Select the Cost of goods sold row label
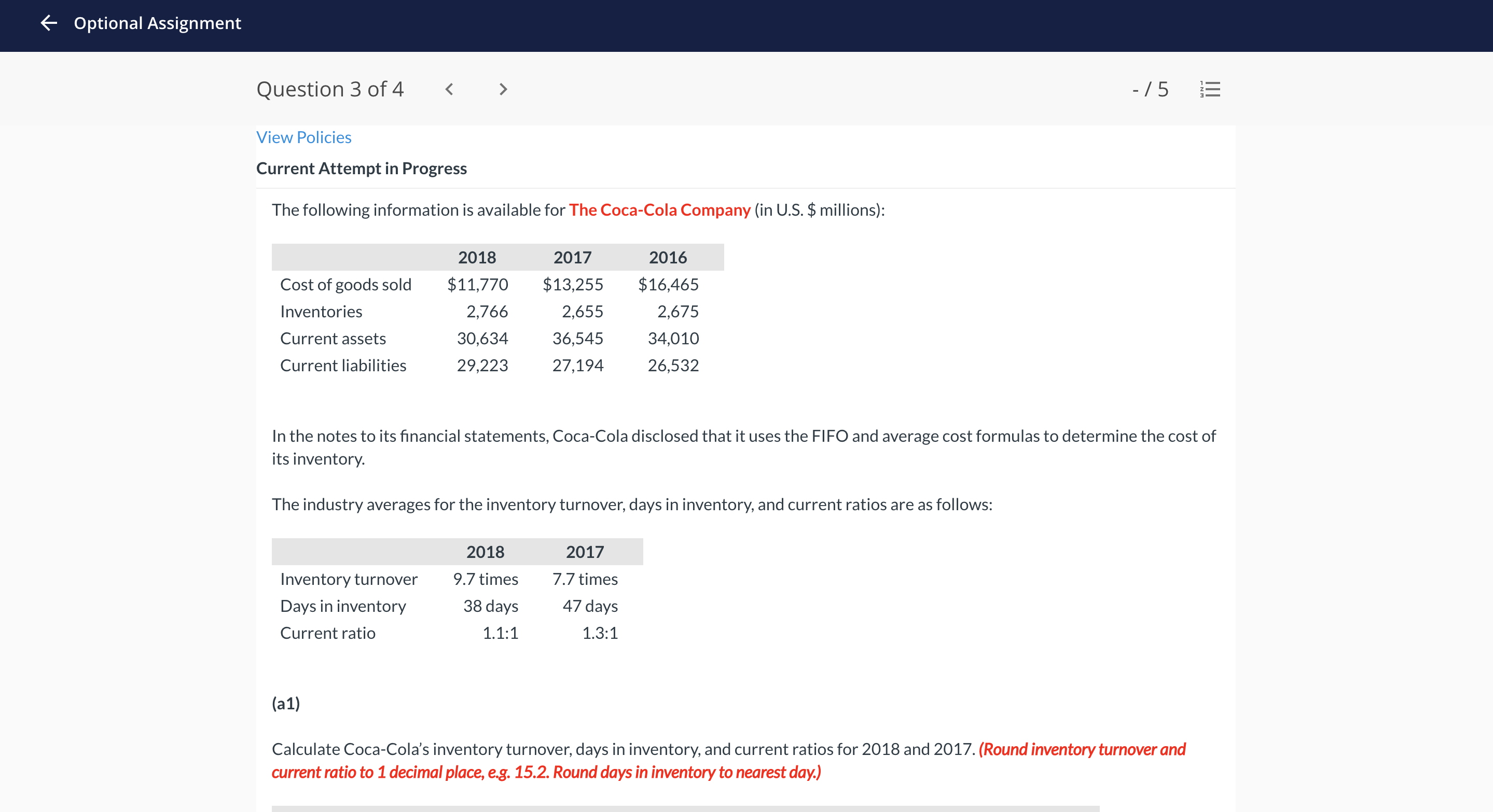This screenshot has width=1493, height=812. tap(345, 284)
